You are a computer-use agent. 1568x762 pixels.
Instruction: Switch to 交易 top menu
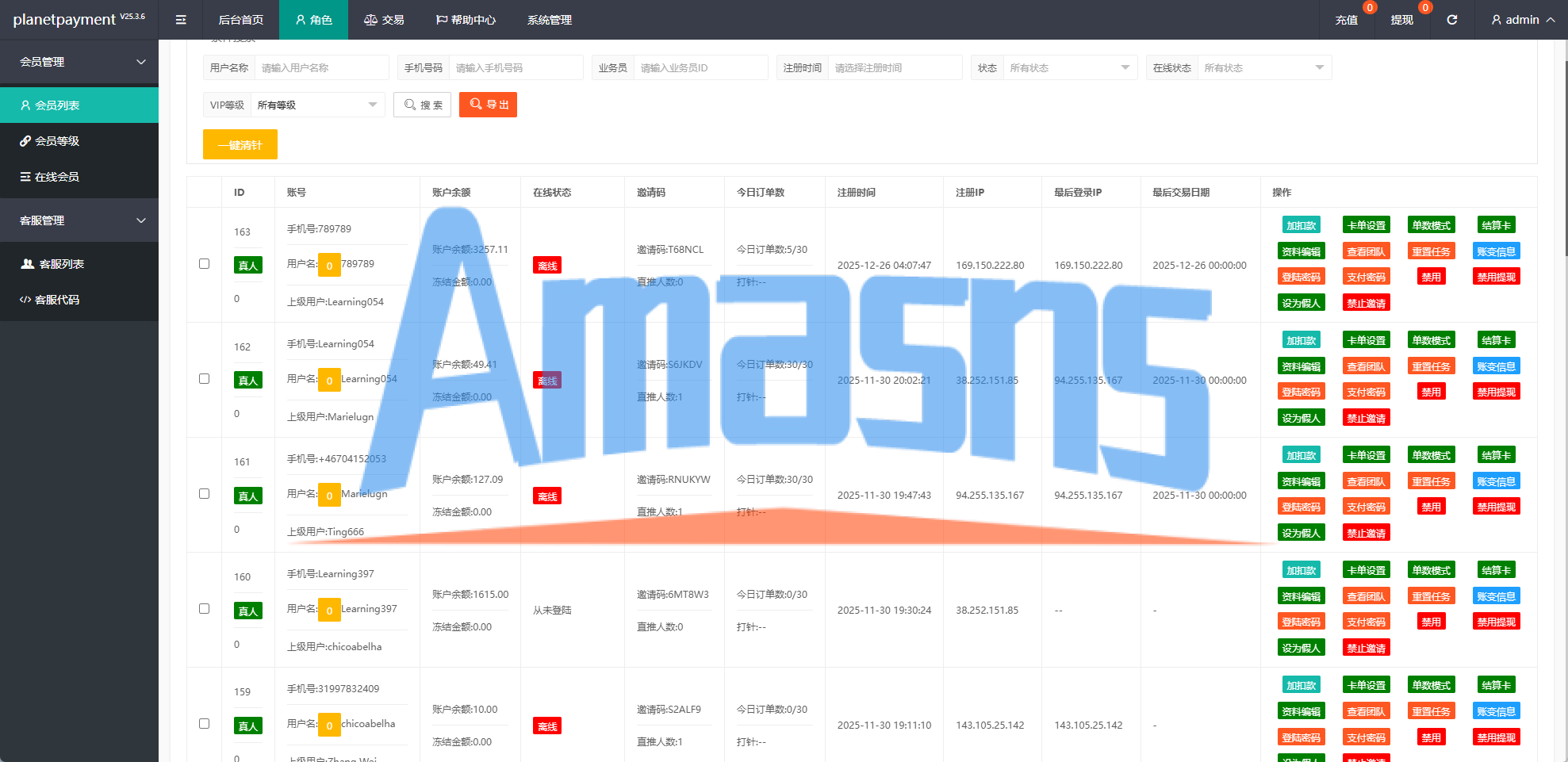[384, 20]
